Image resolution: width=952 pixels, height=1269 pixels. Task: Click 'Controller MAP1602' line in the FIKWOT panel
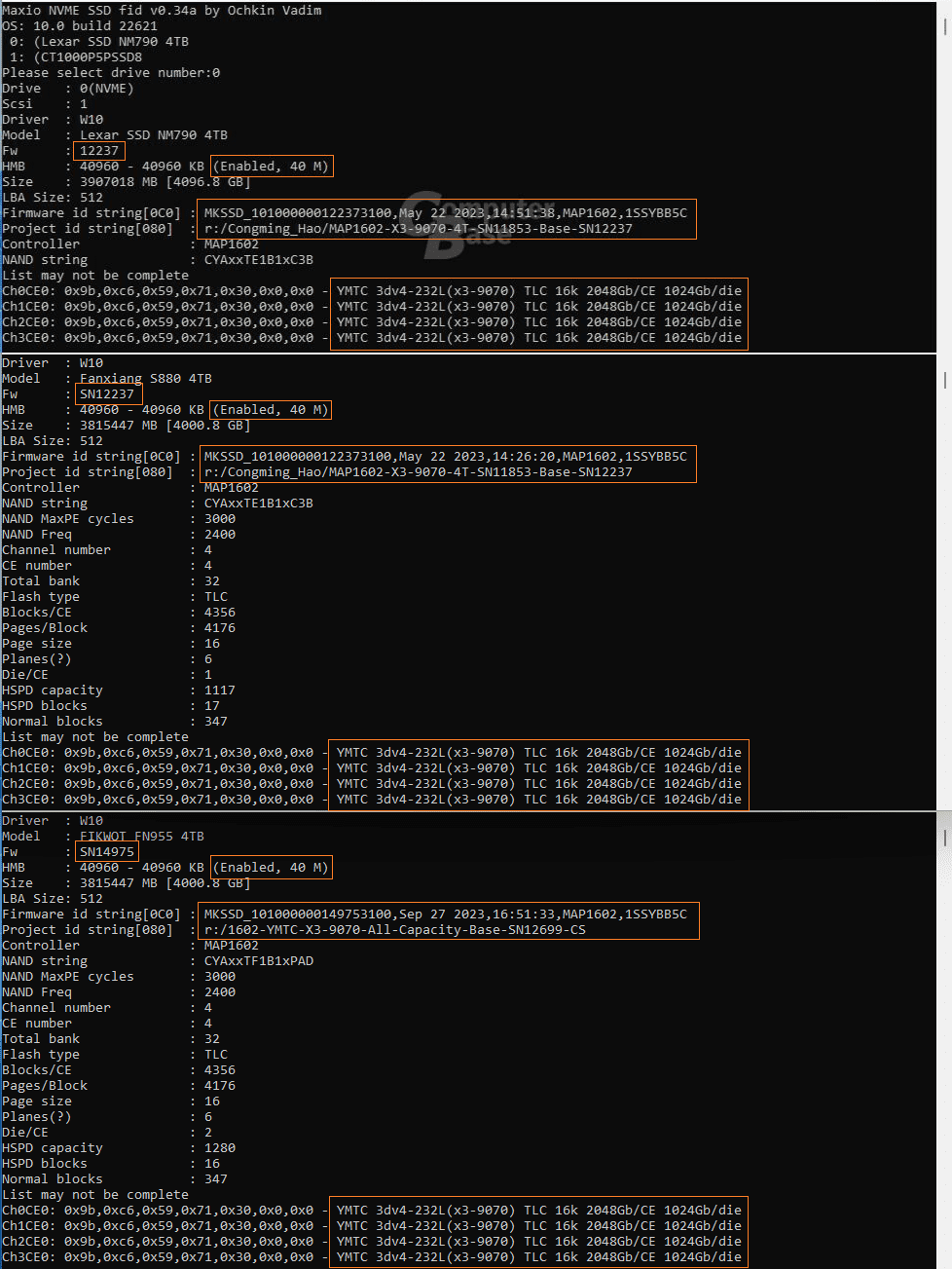coord(130,946)
